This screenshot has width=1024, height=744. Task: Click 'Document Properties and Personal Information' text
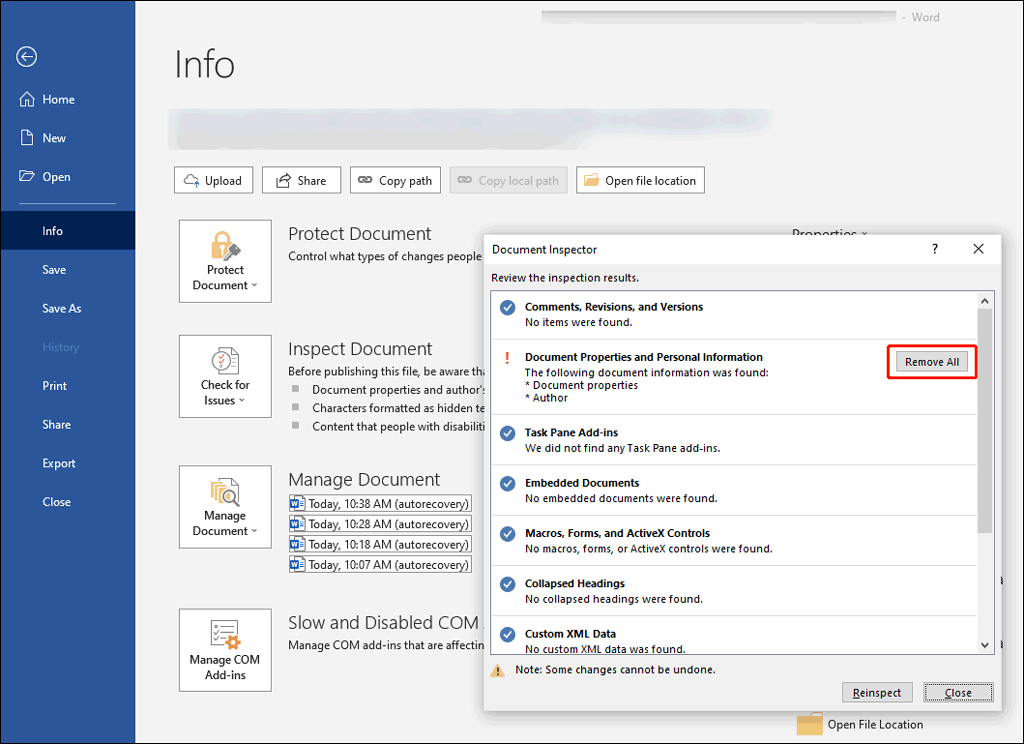pos(644,357)
